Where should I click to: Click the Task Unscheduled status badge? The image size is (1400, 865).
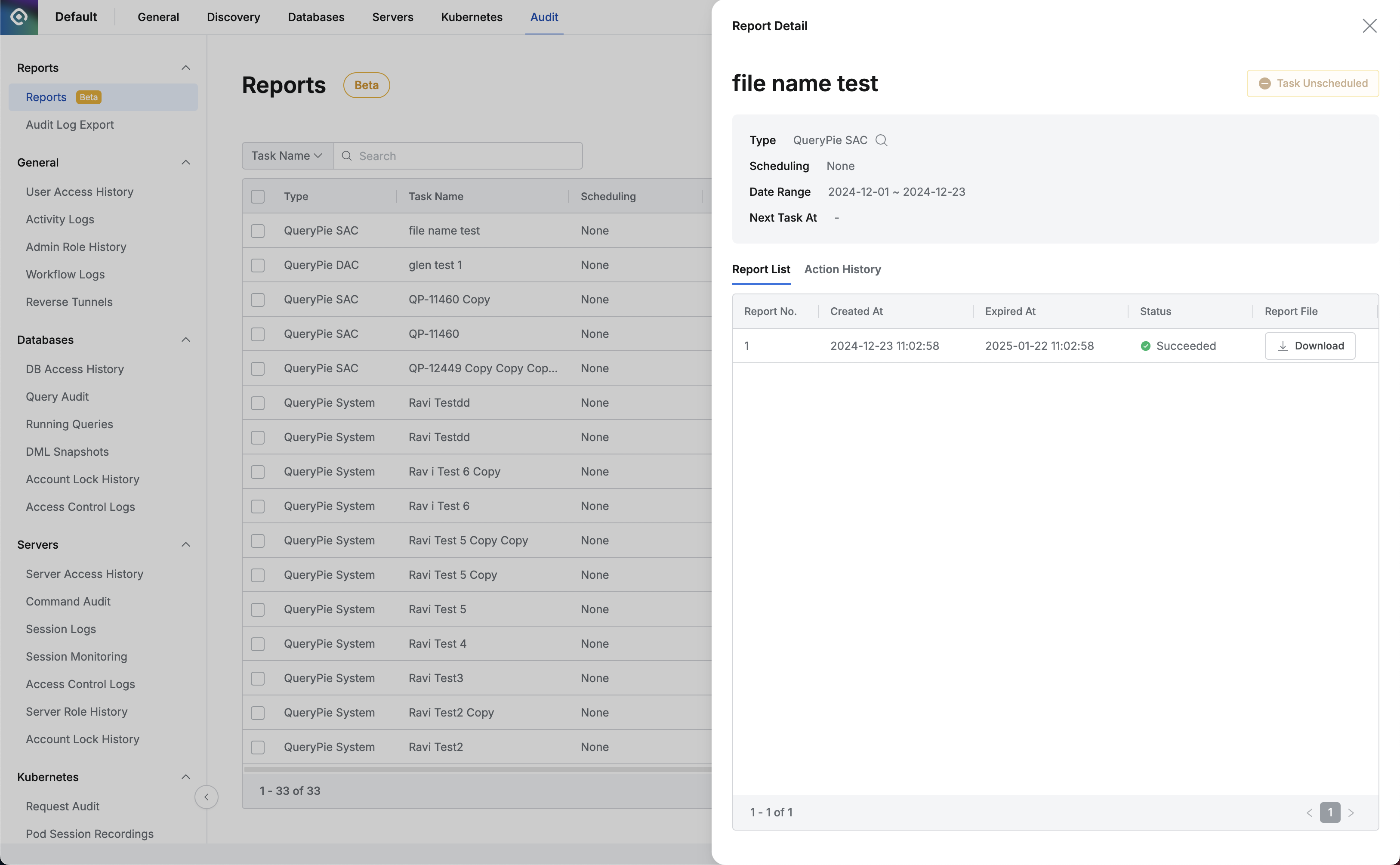[1313, 83]
